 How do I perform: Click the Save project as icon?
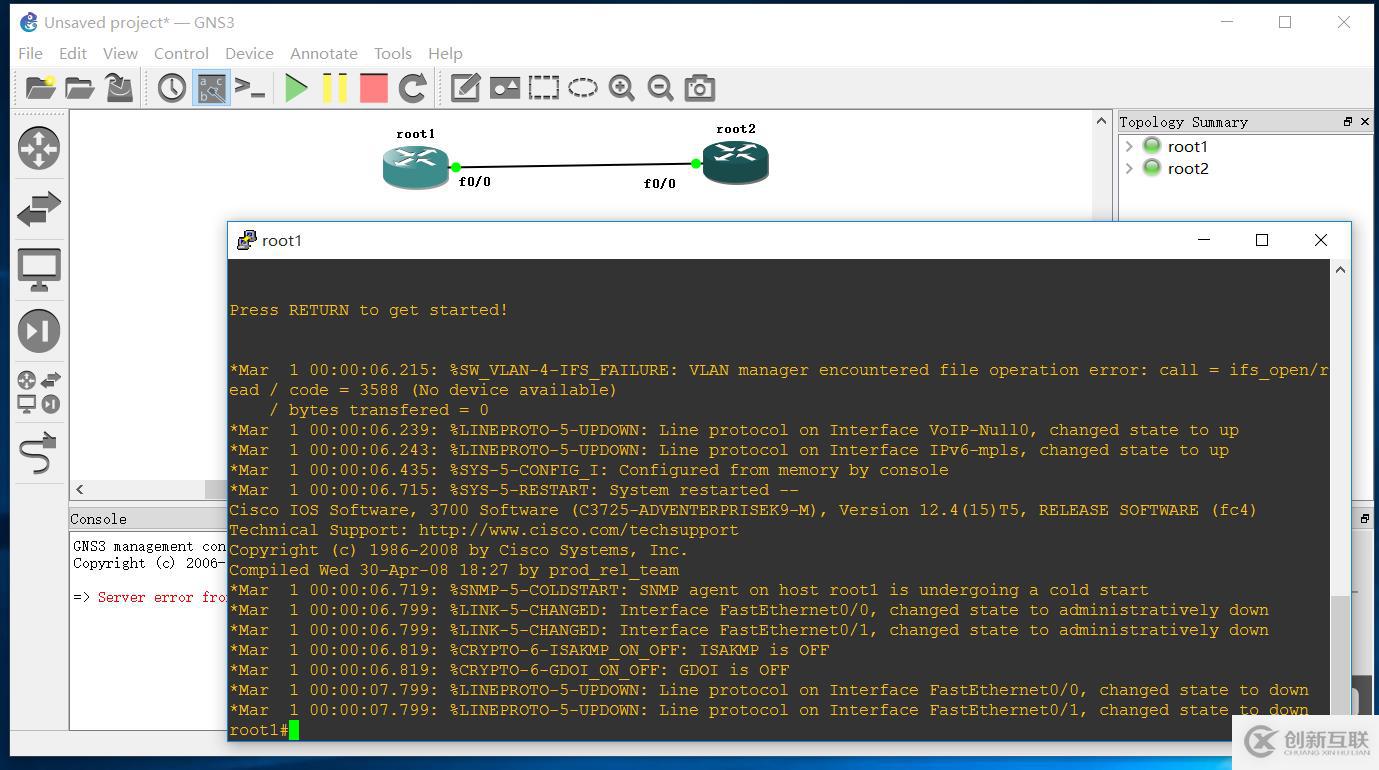pos(119,88)
